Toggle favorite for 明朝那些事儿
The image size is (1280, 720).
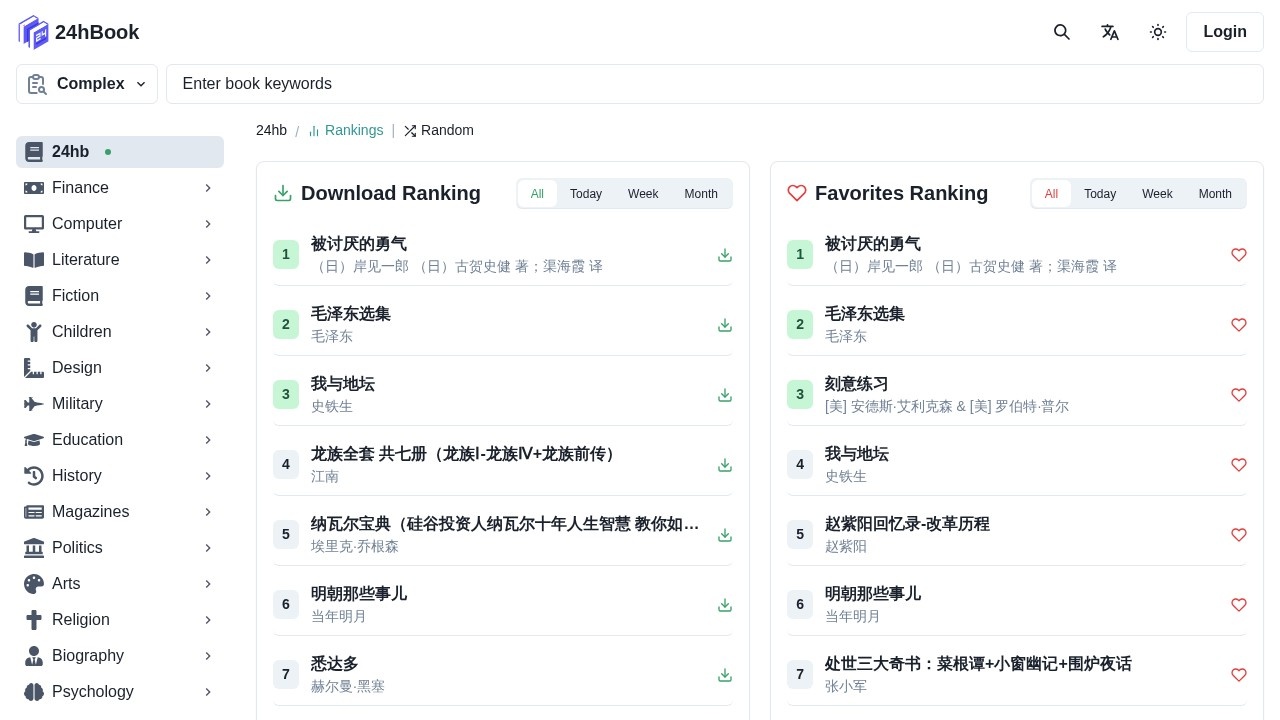[1239, 605]
